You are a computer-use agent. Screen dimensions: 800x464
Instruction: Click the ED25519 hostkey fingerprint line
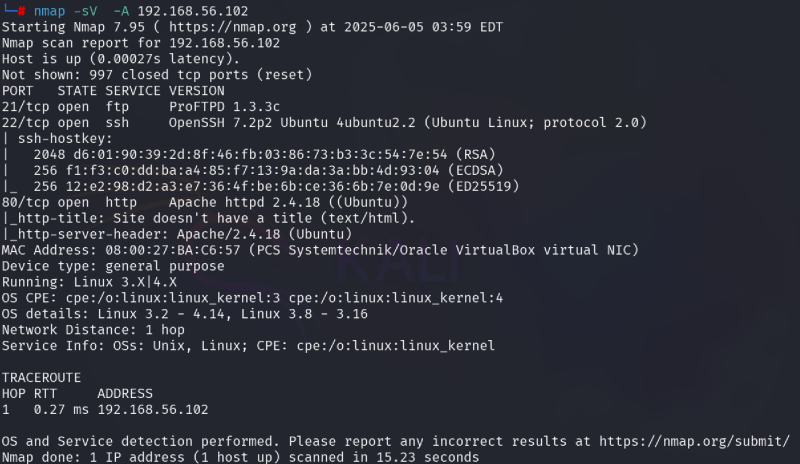click(277, 186)
